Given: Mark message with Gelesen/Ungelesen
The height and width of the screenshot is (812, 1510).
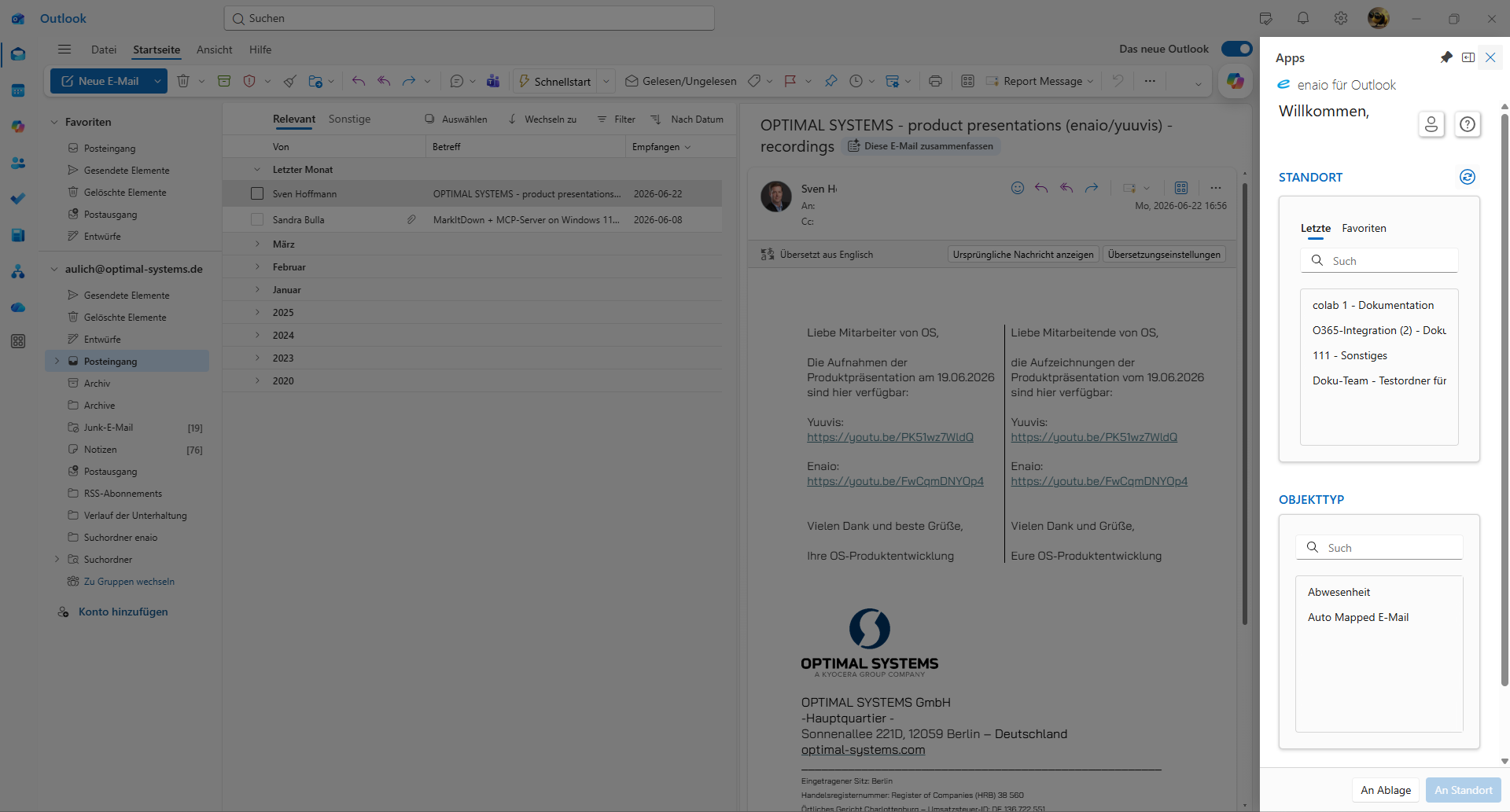Looking at the screenshot, I should (x=681, y=81).
